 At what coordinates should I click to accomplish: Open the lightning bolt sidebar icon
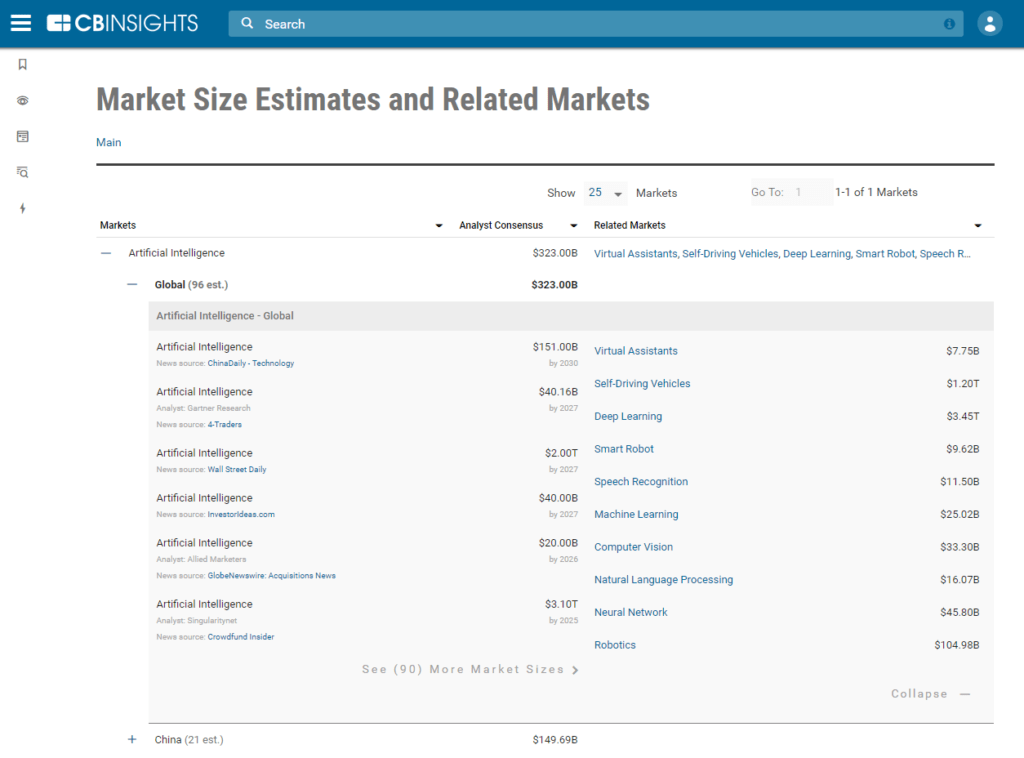[22, 208]
